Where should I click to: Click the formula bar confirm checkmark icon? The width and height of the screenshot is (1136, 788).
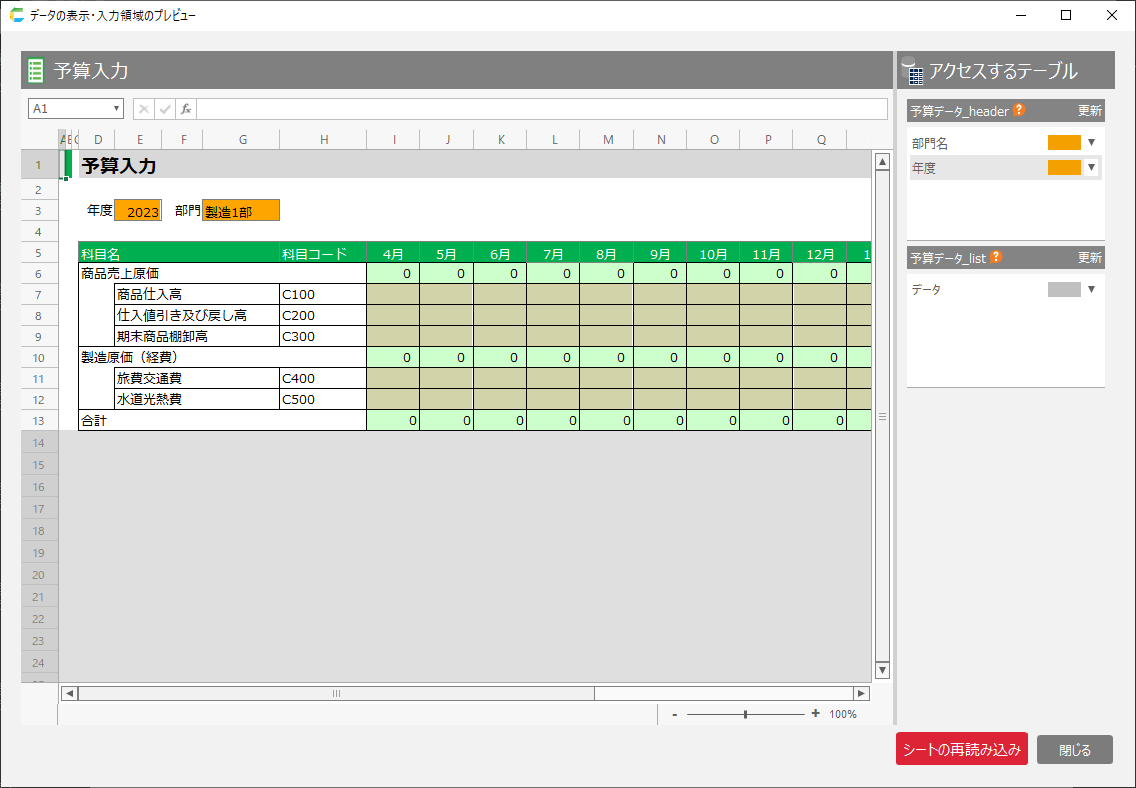165,109
